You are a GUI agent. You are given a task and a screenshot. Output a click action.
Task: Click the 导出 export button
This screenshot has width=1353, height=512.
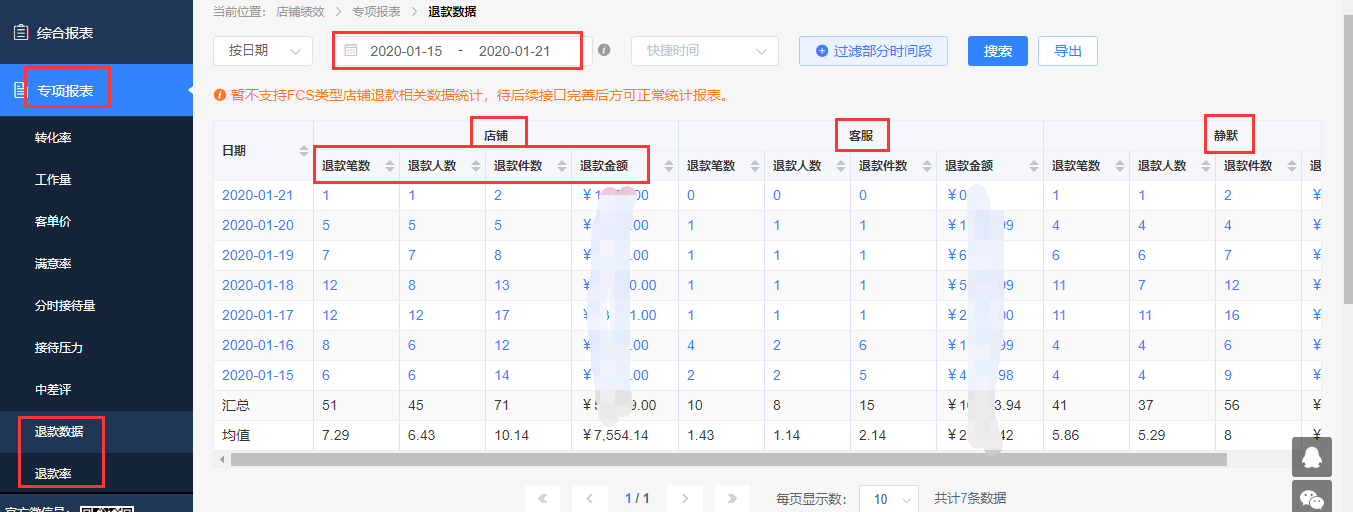[x=1068, y=51]
